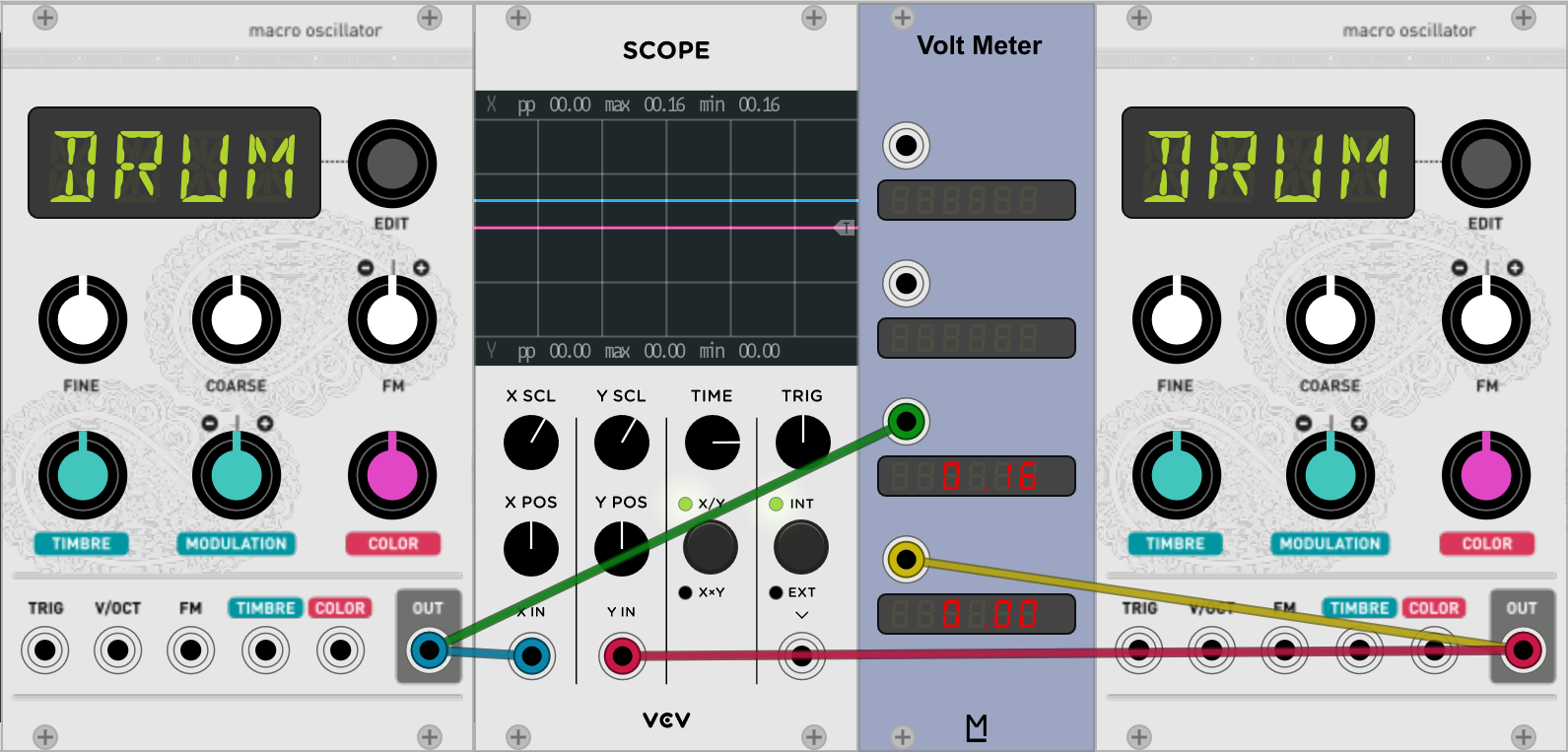
Task: Click the green-cabled Volt Meter input jack
Action: 906,422
